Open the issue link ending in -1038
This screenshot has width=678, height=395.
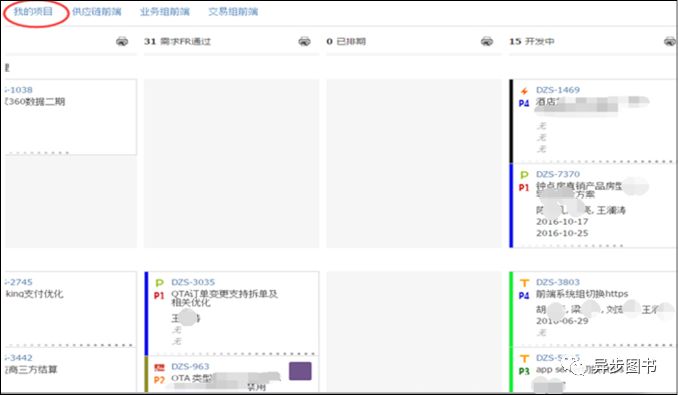[19, 90]
